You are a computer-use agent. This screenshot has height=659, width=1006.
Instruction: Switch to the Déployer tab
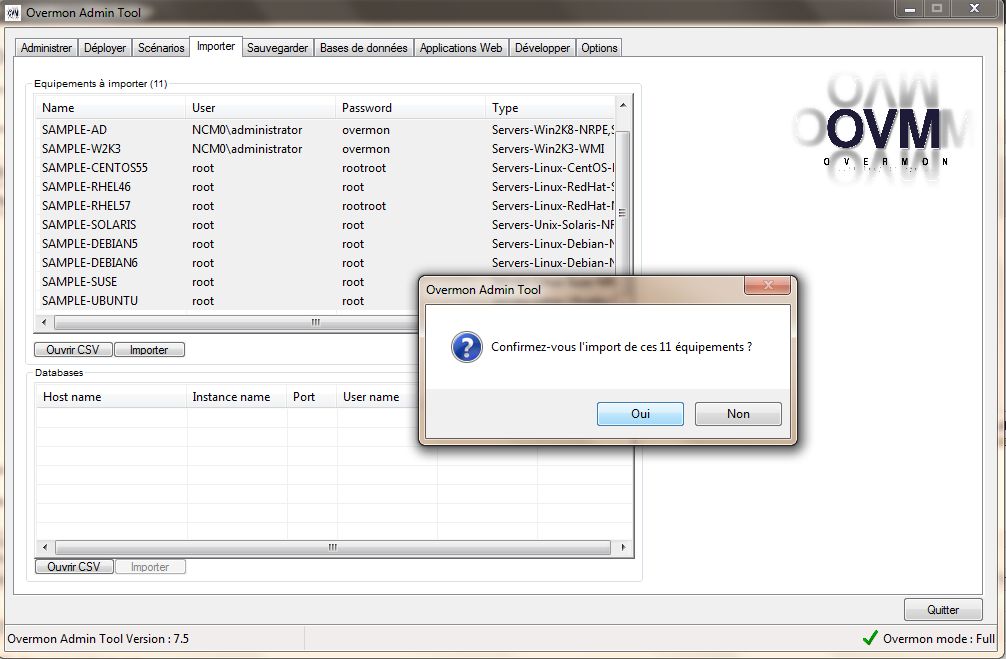pyautogui.click(x=105, y=48)
